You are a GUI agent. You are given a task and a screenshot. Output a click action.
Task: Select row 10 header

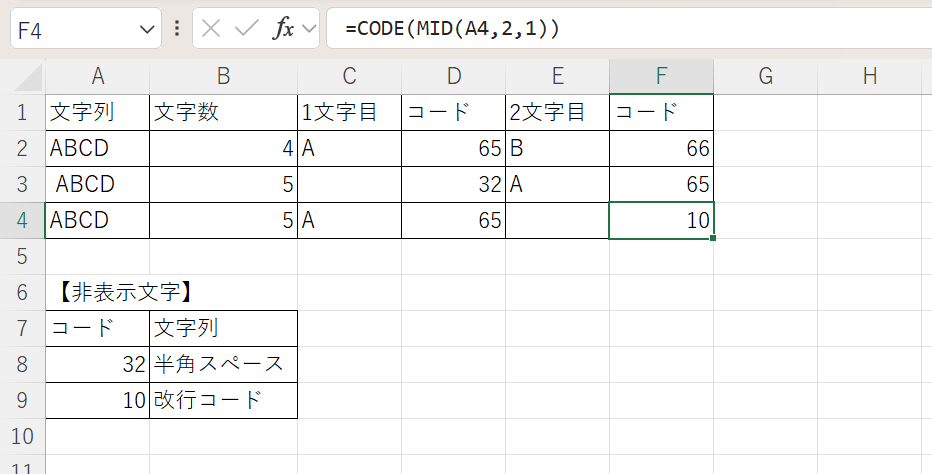coord(22,437)
